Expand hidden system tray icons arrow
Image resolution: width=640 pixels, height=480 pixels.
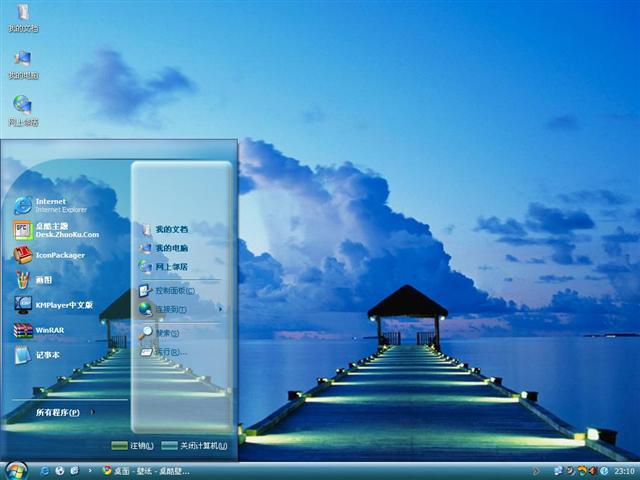tap(536, 471)
